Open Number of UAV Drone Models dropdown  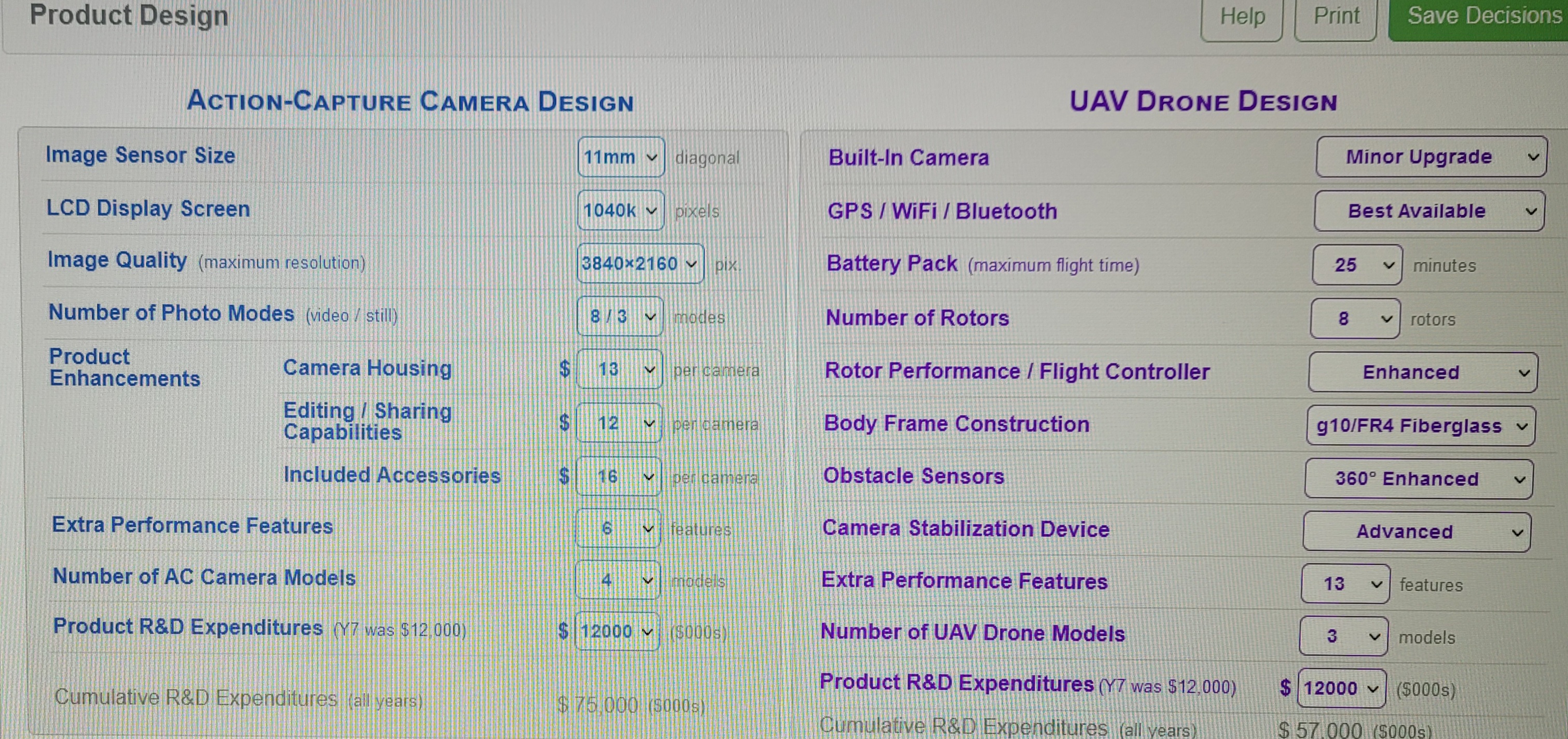1343,636
